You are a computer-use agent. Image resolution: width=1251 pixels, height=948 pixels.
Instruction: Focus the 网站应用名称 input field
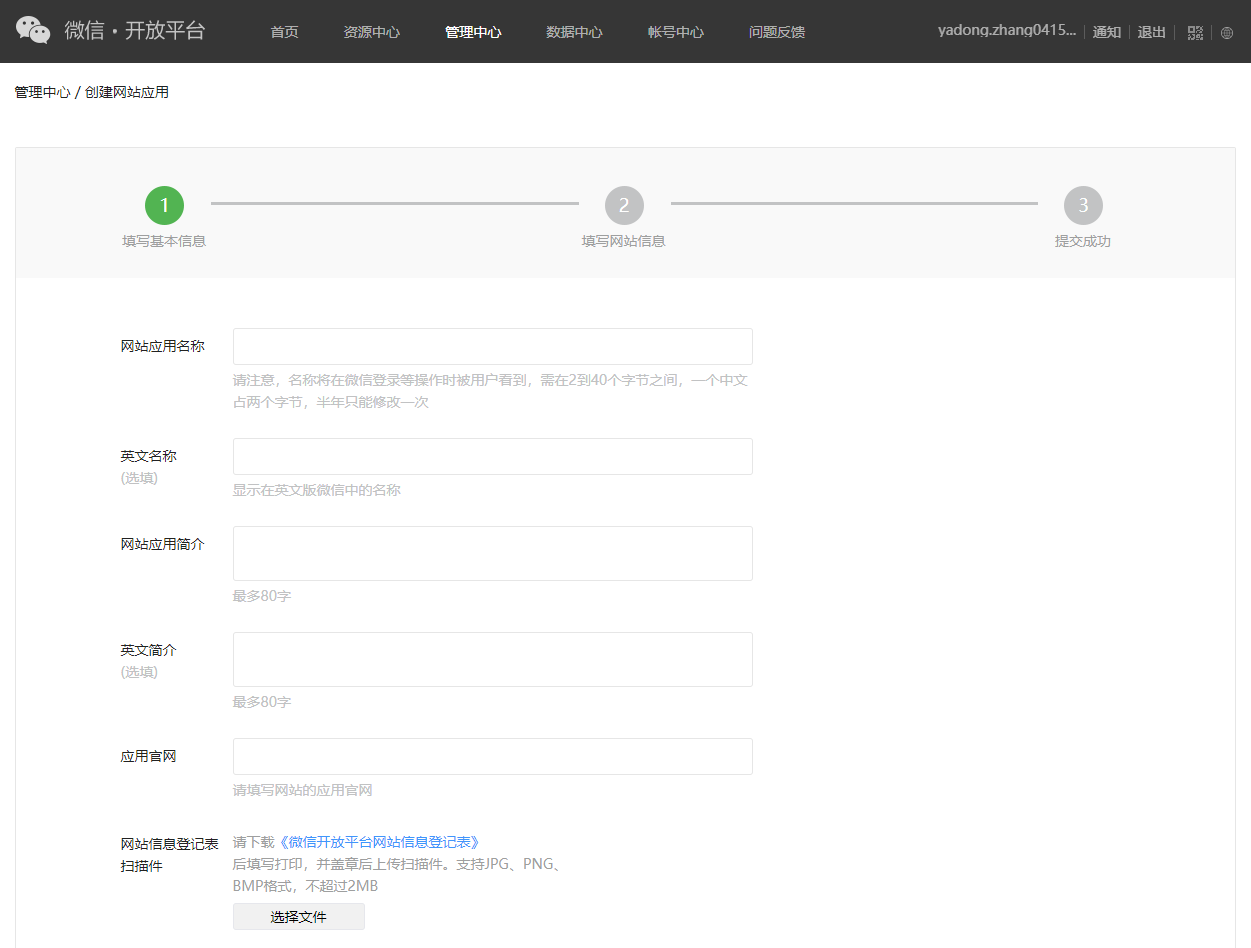[492, 346]
